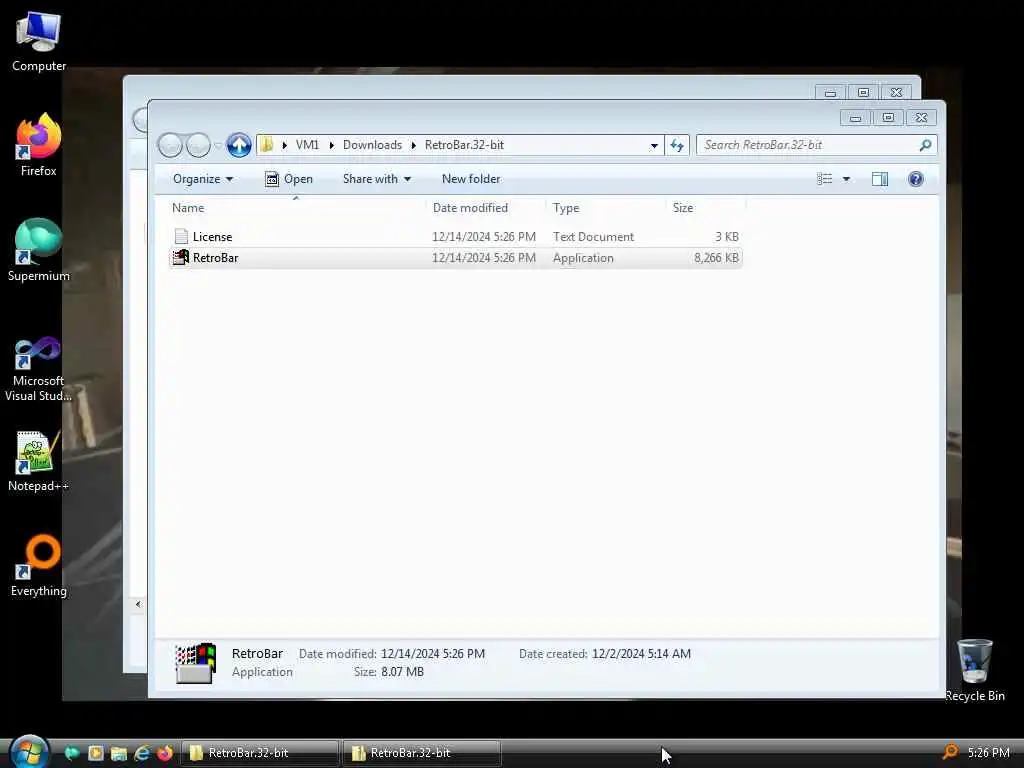1024x768 pixels.
Task: Select the RetroBar file name
Action: [216, 257]
